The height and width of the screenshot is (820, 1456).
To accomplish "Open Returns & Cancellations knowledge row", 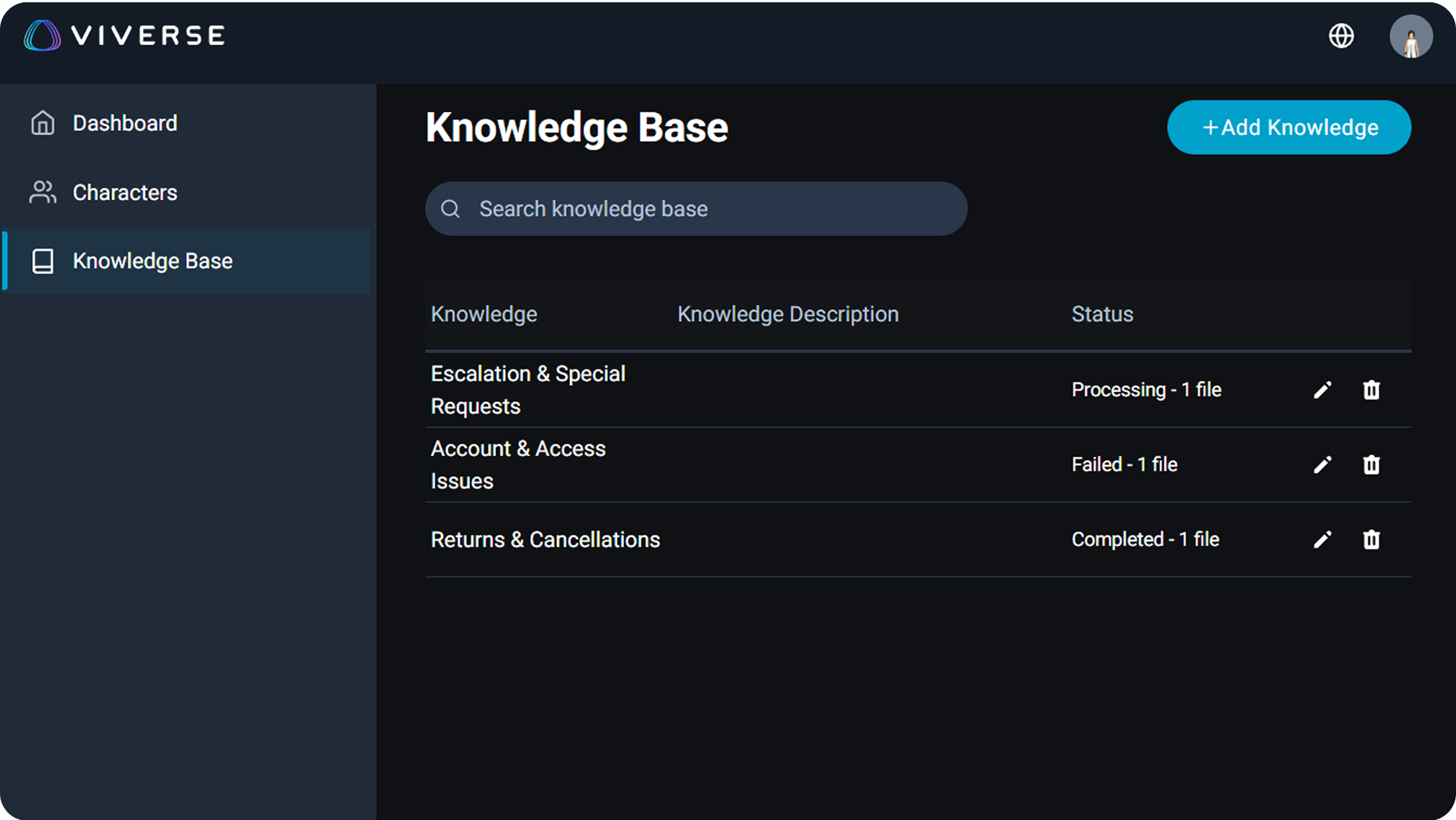I will coord(545,539).
